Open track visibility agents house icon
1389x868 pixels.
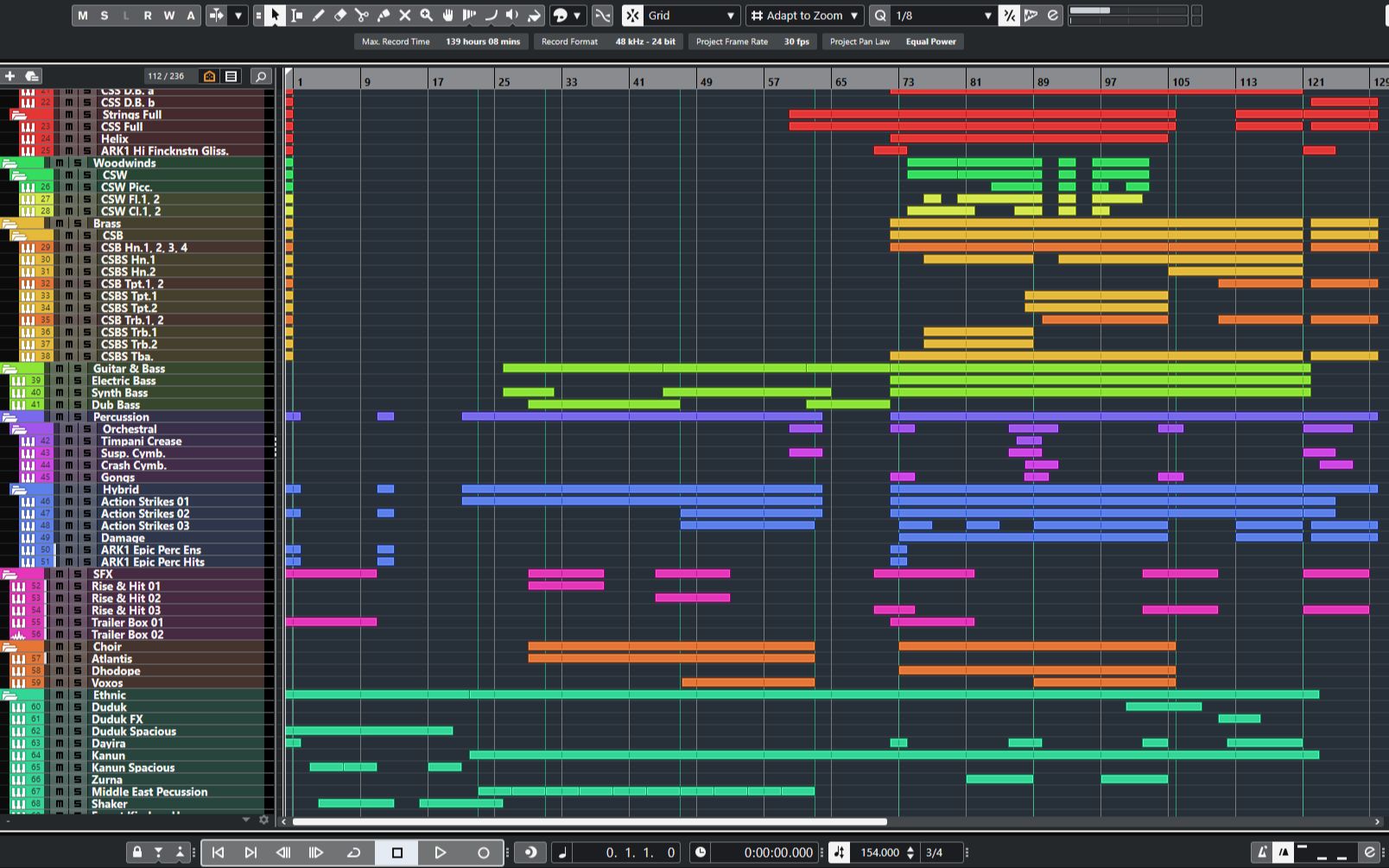[x=209, y=76]
